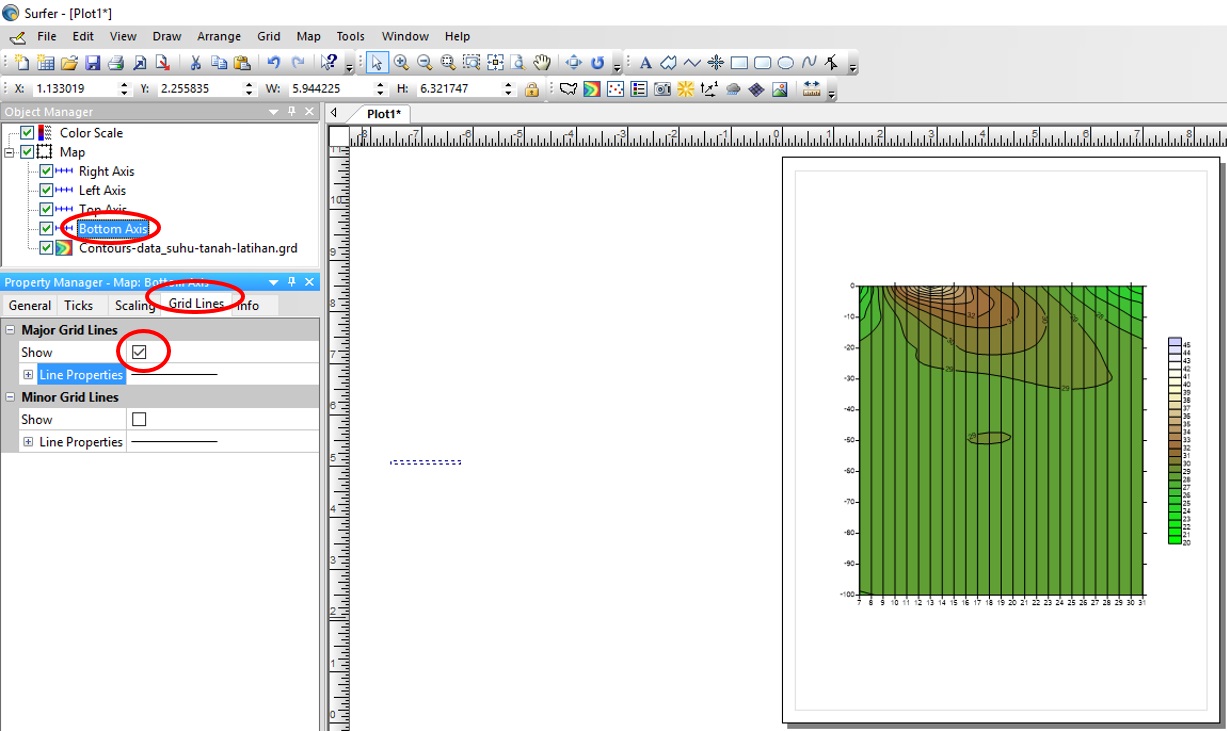Expand Major Grid Lines Line Properties
Image resolution: width=1227 pixels, height=731 pixels.
tap(28, 375)
